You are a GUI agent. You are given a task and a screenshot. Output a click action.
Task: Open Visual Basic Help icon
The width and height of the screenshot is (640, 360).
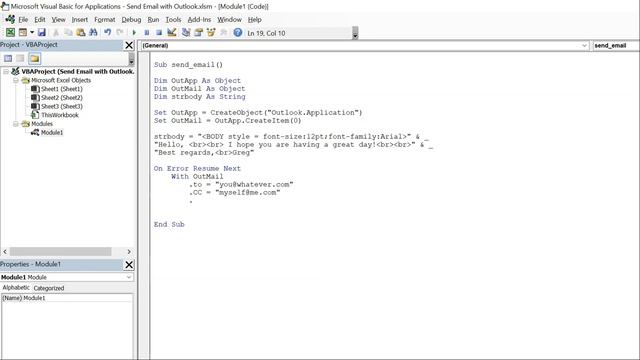click(x=238, y=32)
